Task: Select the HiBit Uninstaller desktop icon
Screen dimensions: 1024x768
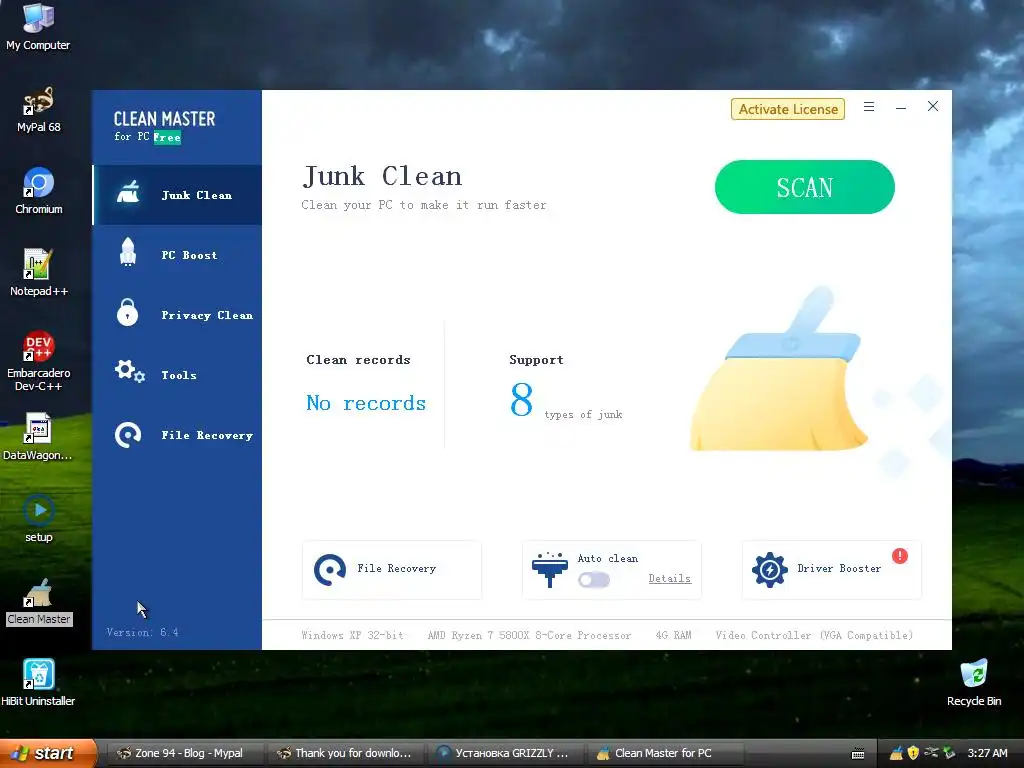Action: tap(38, 683)
